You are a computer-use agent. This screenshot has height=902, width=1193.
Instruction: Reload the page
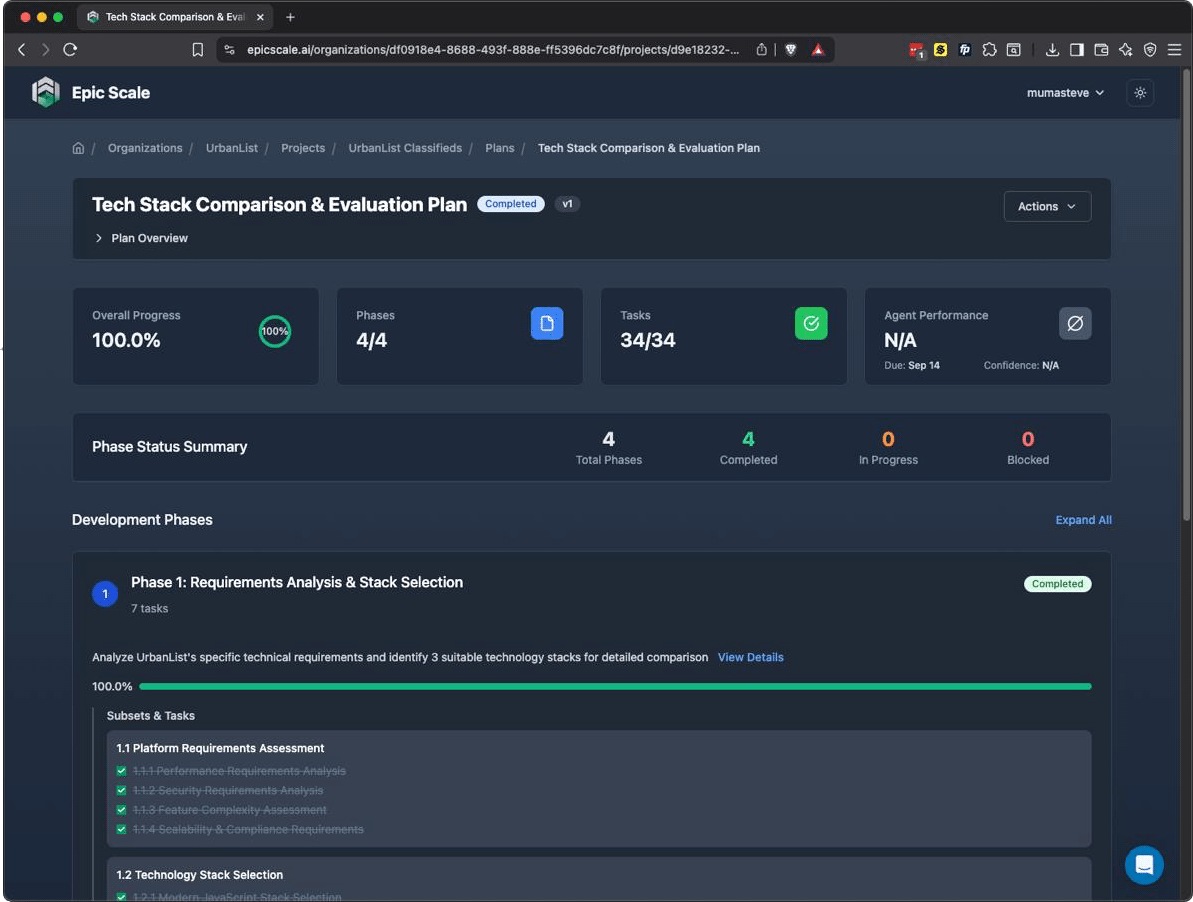click(70, 49)
